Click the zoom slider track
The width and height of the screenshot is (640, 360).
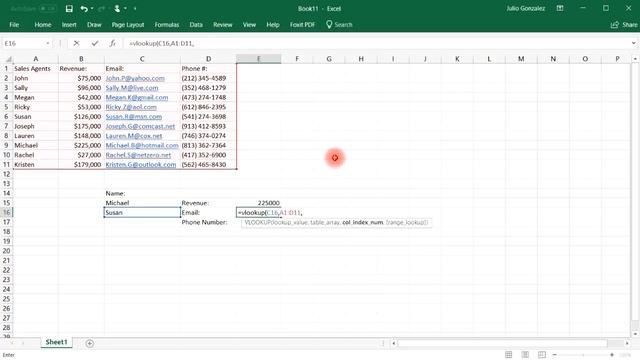[583, 355]
